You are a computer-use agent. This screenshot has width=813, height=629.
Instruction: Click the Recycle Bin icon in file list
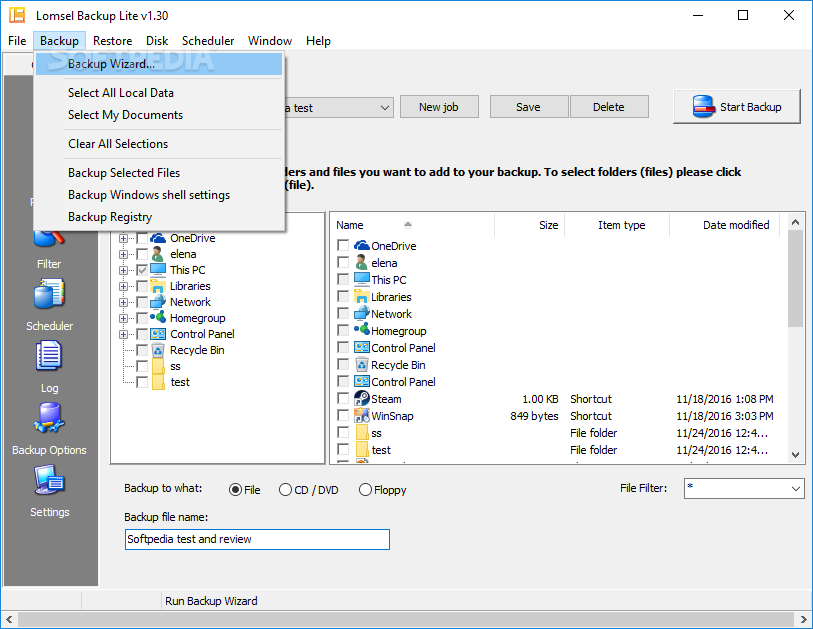361,365
